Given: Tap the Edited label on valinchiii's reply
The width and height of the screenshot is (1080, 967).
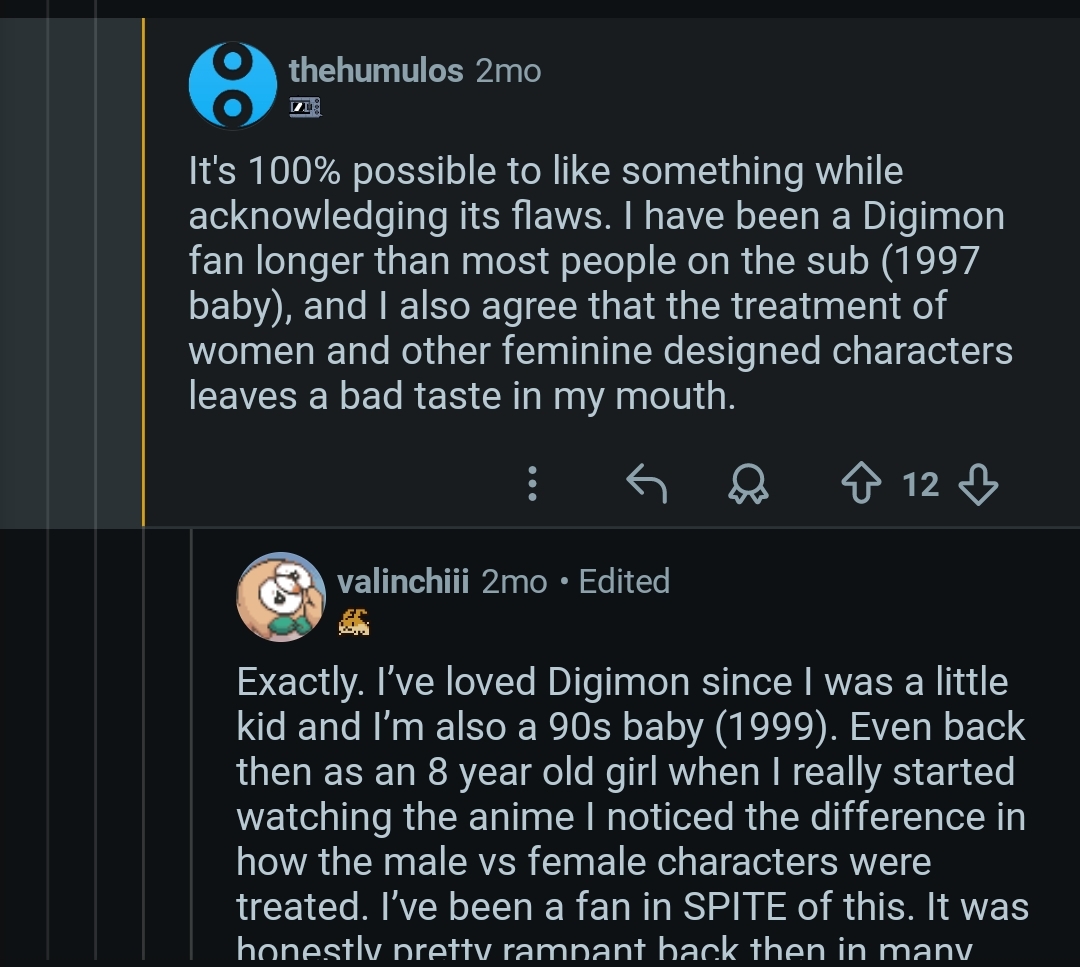Looking at the screenshot, I should click(624, 581).
